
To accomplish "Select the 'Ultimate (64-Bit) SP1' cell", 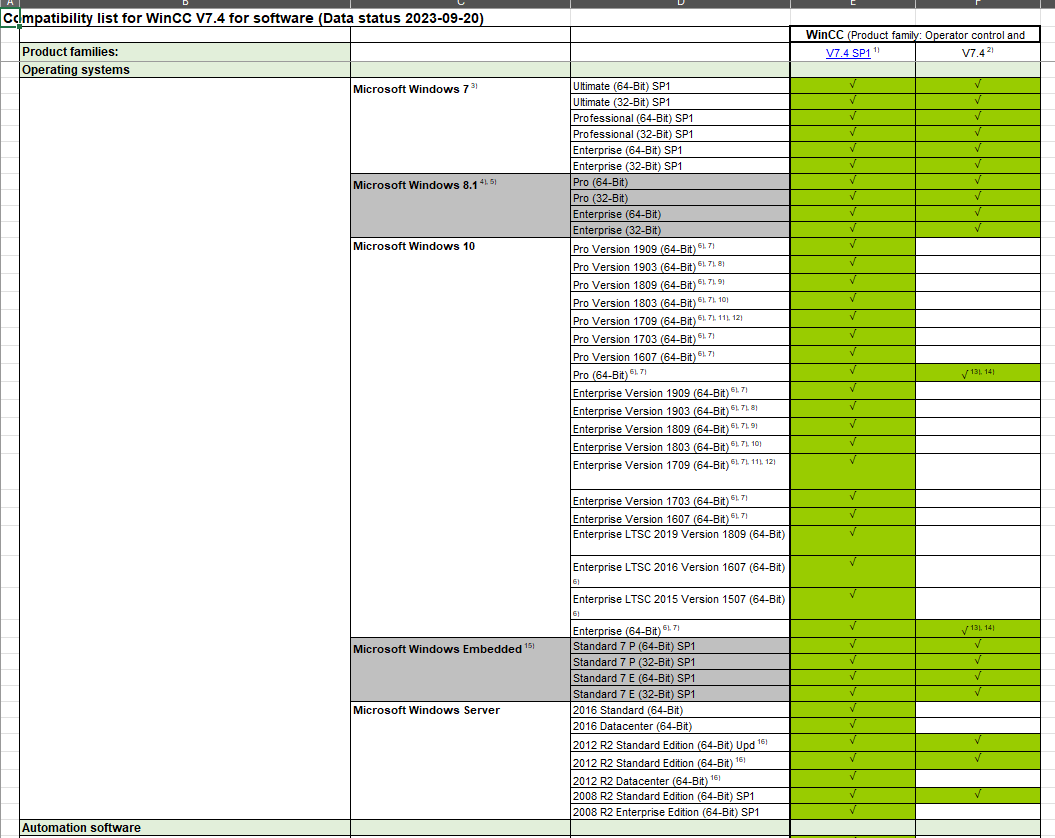I will click(x=680, y=85).
